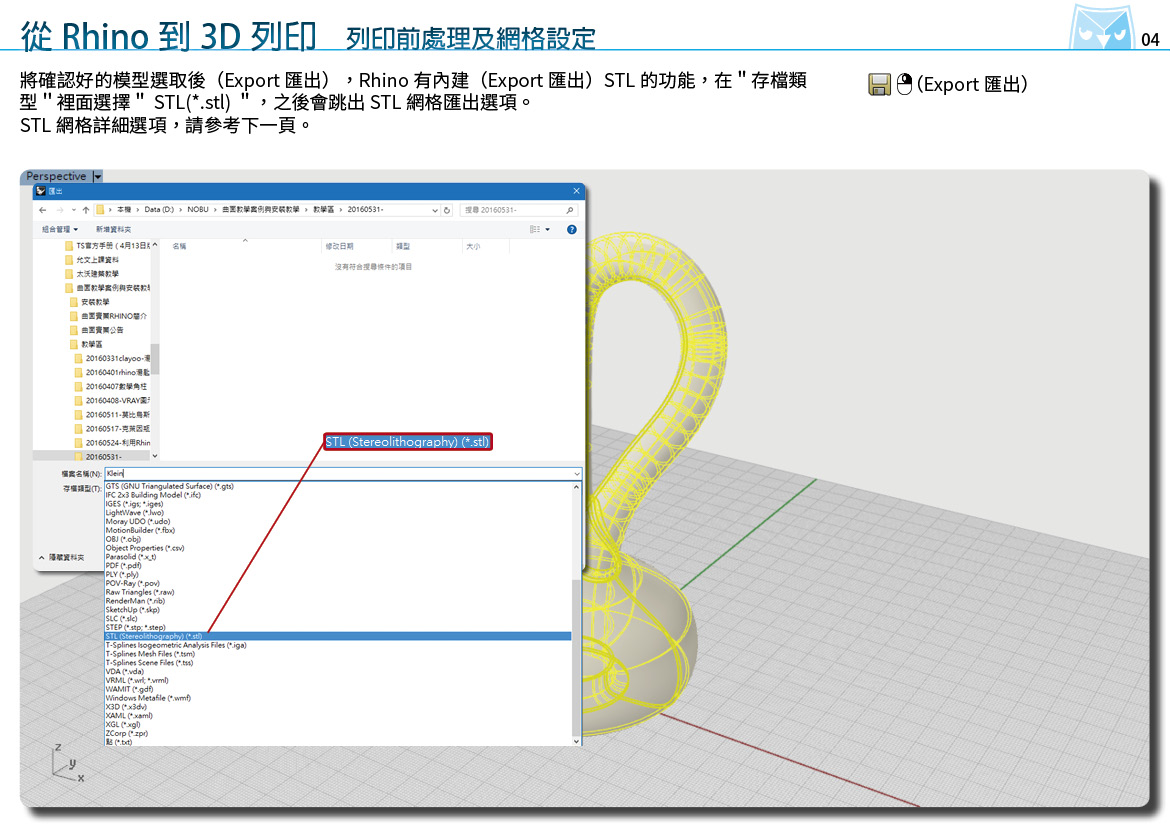Click the file type list scrollbar up arrow

coord(576,487)
